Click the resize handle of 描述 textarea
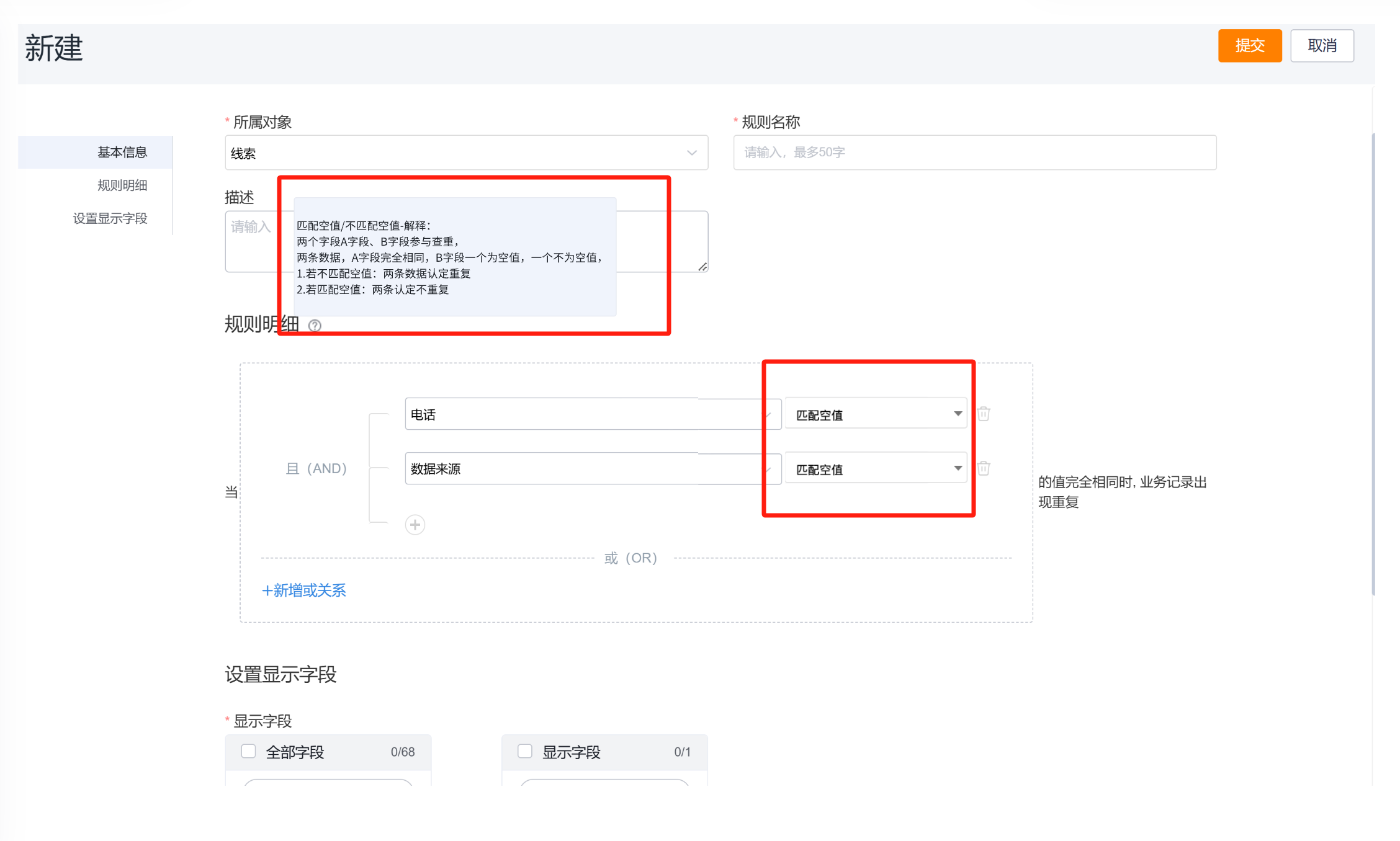 tap(702, 267)
